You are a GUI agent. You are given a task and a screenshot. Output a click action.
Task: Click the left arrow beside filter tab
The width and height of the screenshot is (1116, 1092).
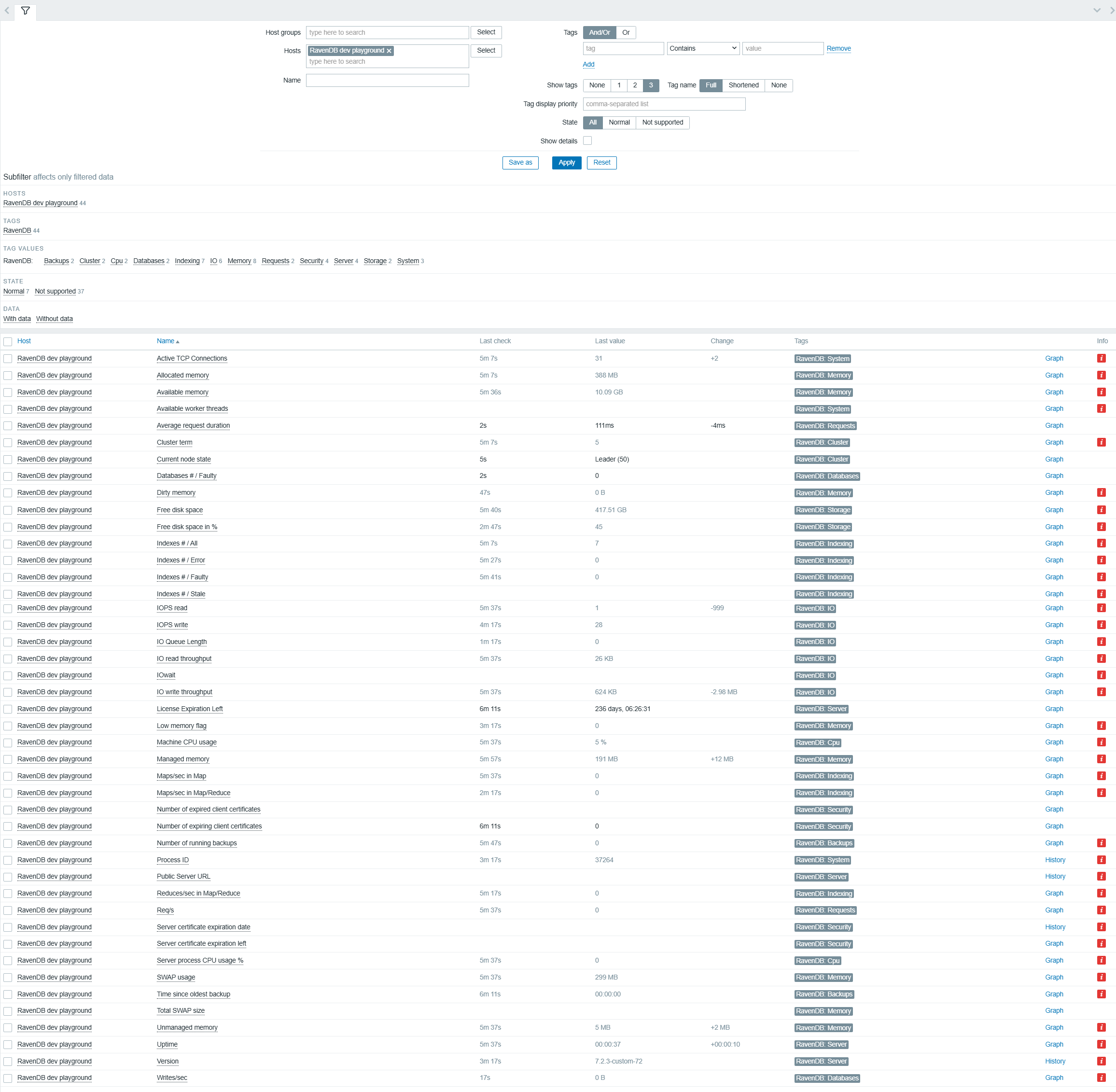pos(7,10)
